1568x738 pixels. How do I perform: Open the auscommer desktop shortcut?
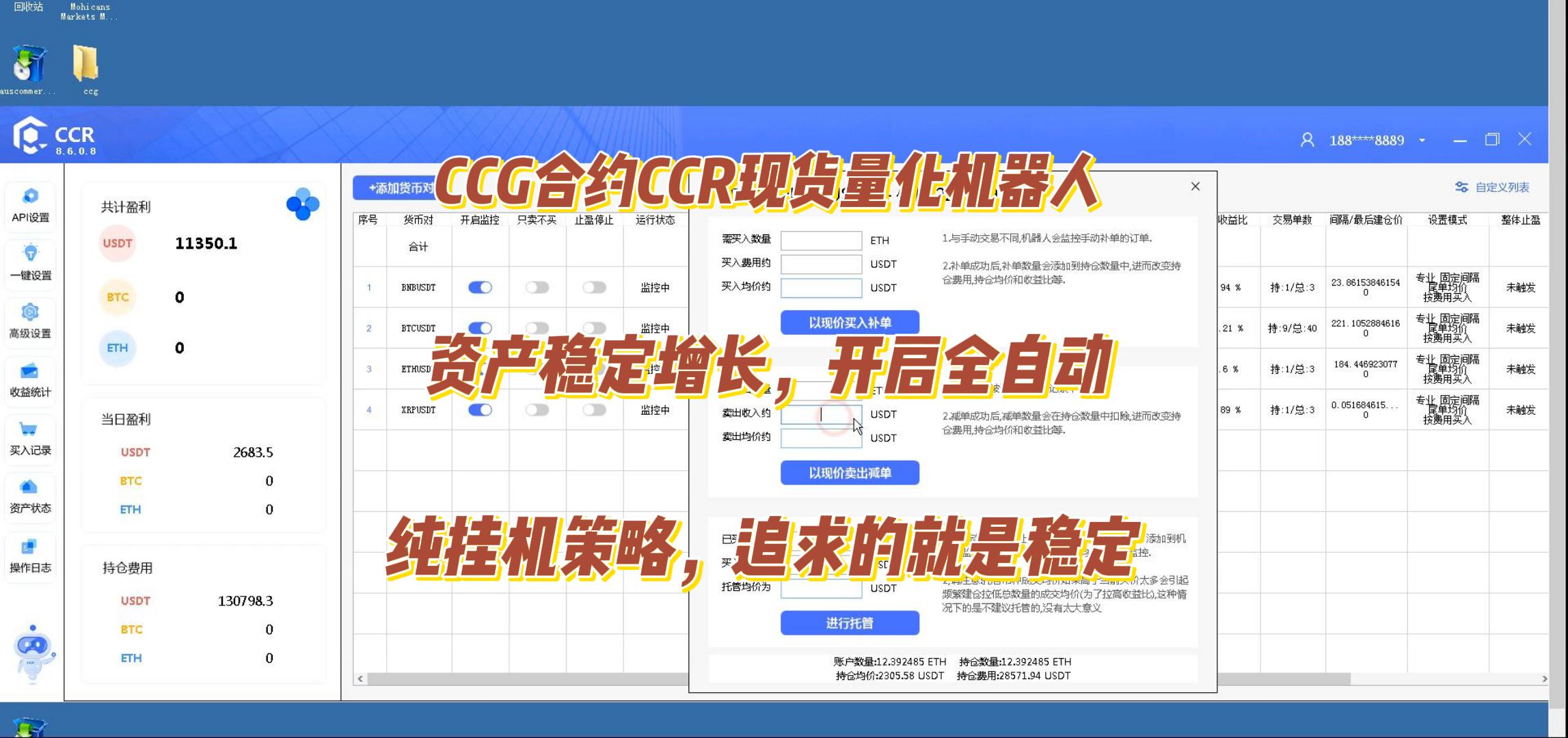point(28,70)
